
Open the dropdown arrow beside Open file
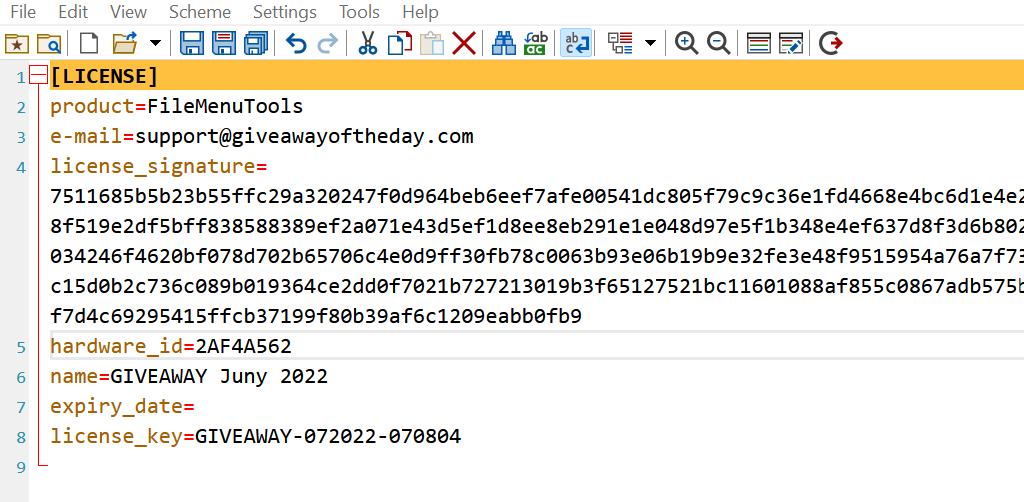point(155,43)
